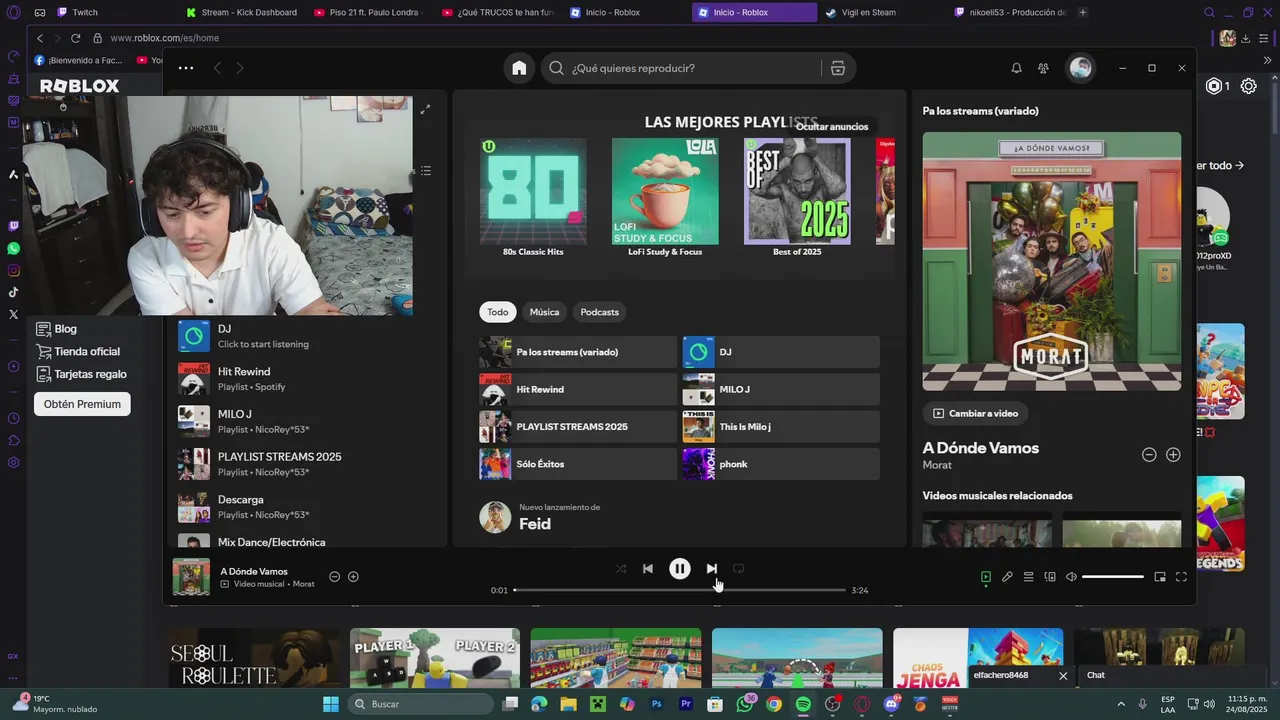Adjust Spotify volume slider
This screenshot has width=1280, height=720.
1113,577
